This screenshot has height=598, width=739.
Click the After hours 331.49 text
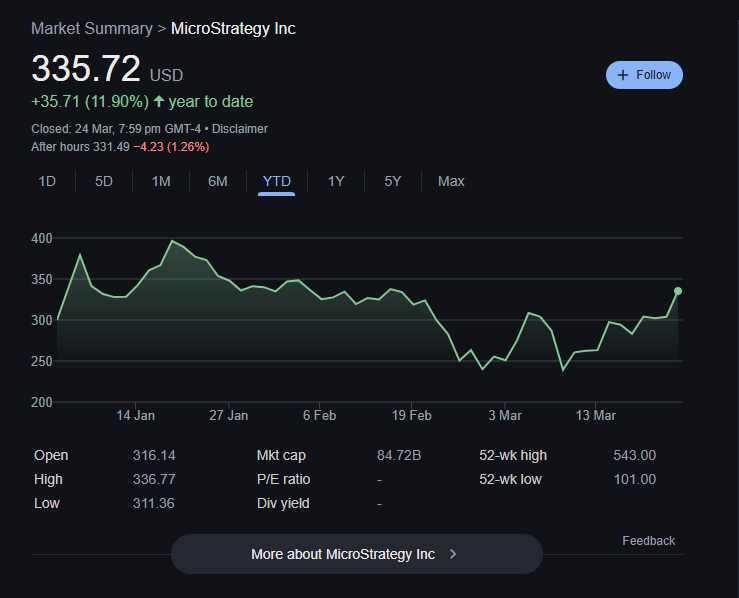point(80,147)
